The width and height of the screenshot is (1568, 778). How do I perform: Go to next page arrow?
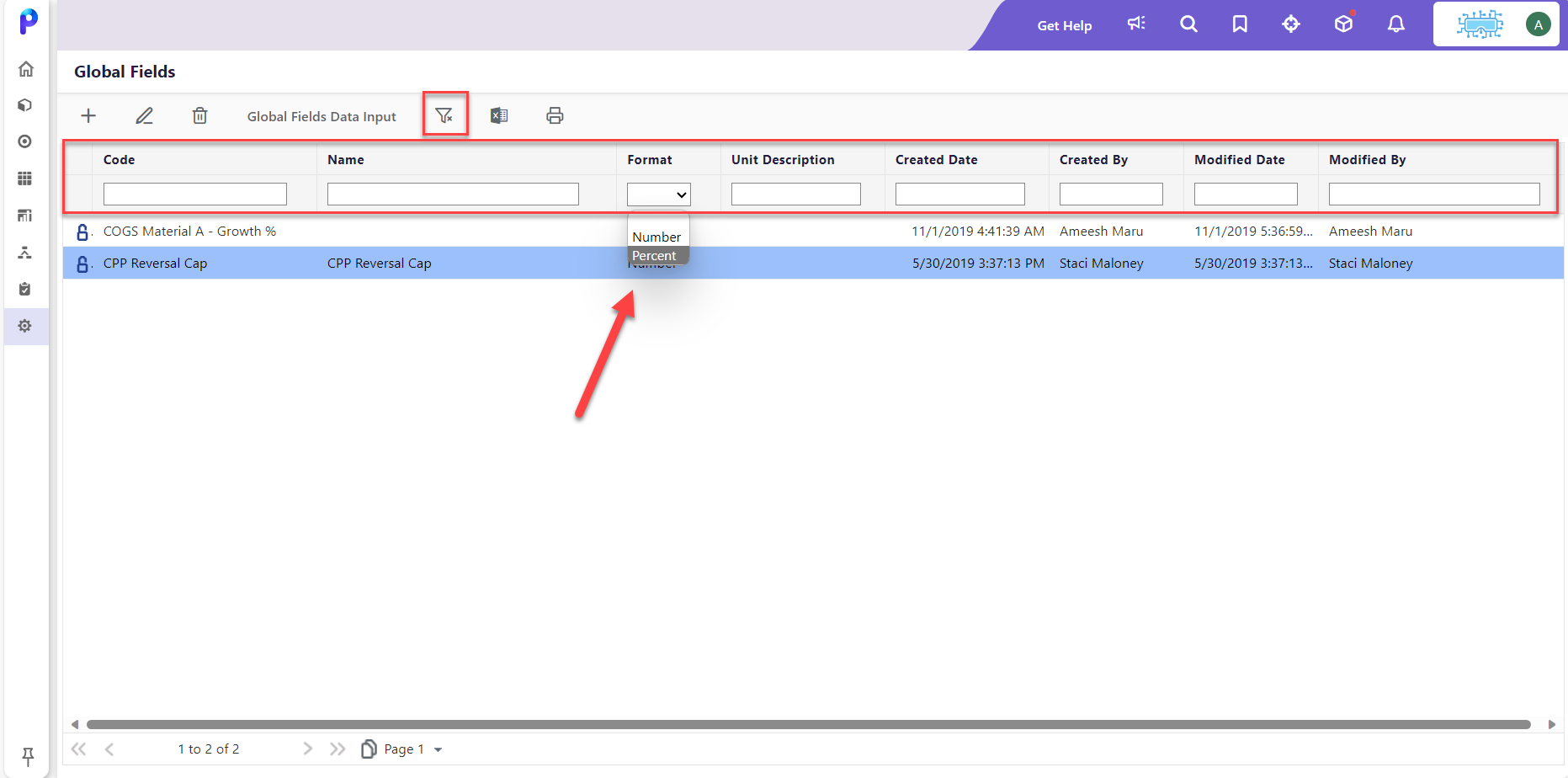307,749
